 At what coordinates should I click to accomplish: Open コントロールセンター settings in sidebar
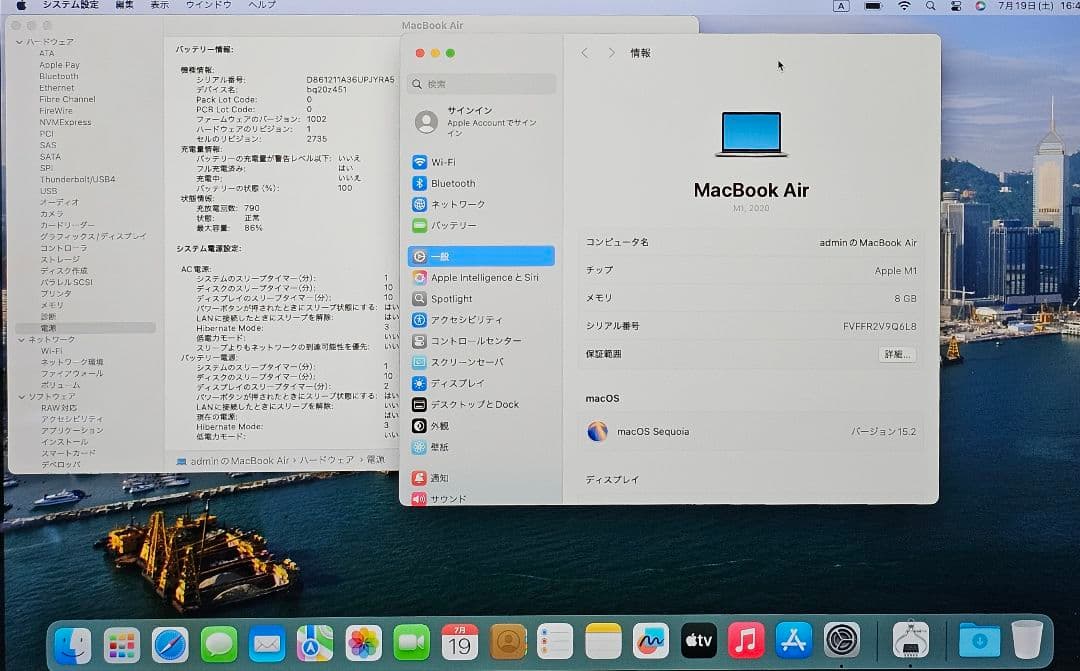click(x=481, y=341)
